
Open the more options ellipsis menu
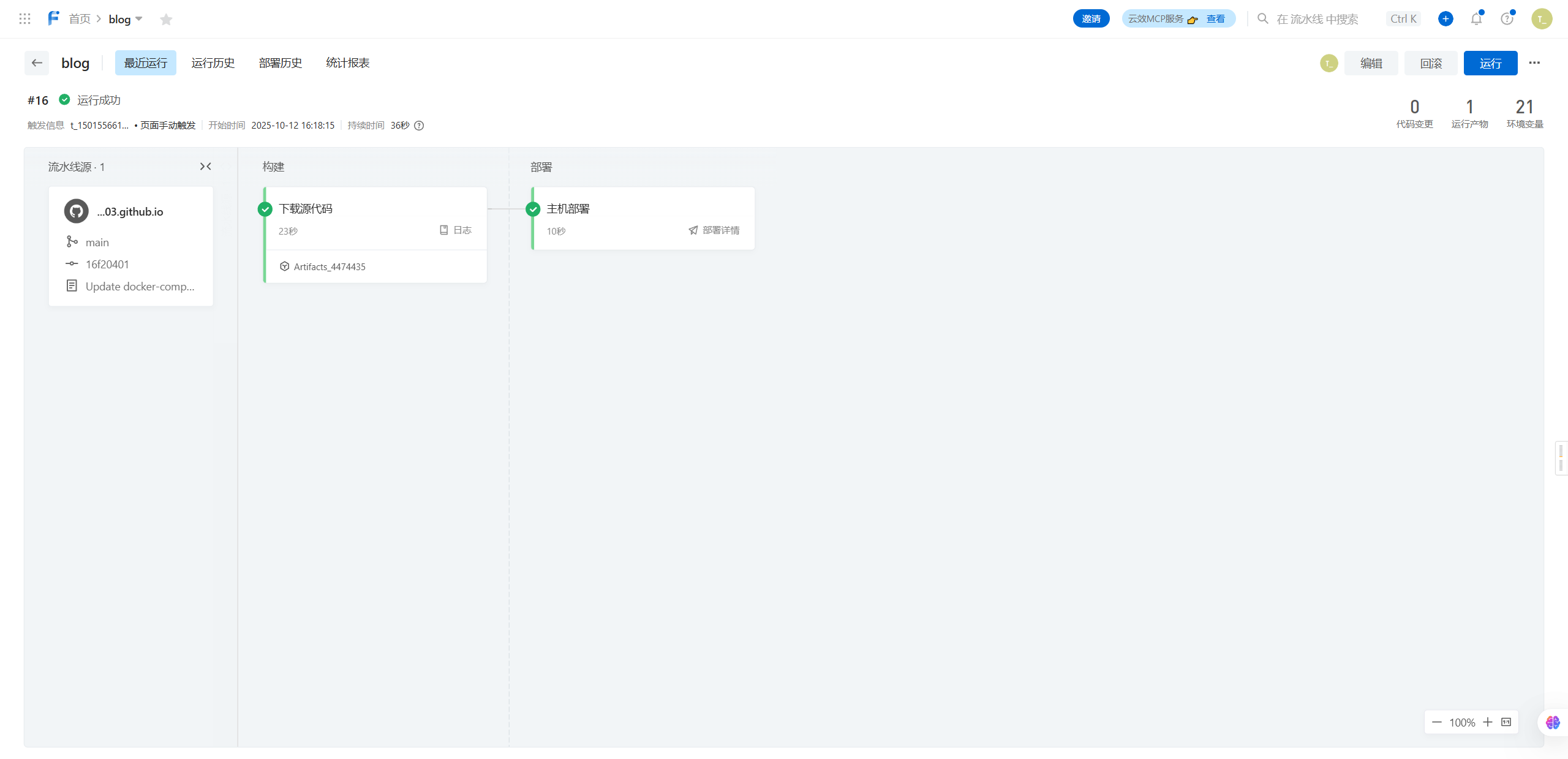[x=1534, y=63]
